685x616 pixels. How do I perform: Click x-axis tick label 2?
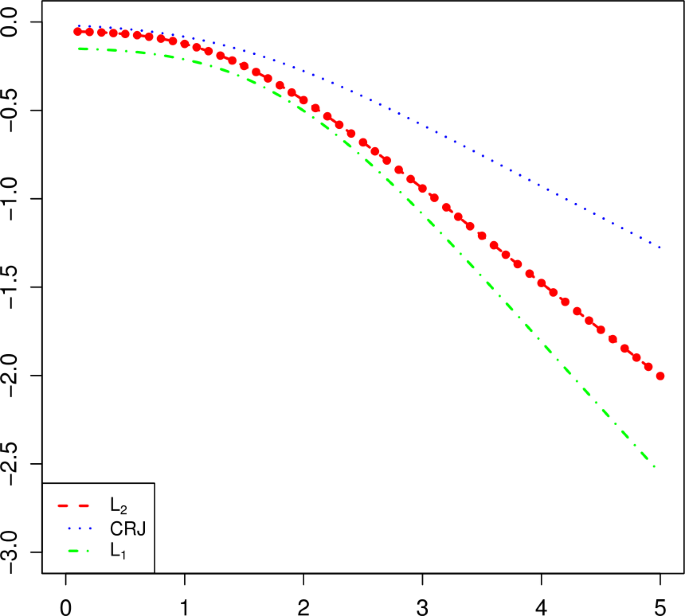click(303, 603)
